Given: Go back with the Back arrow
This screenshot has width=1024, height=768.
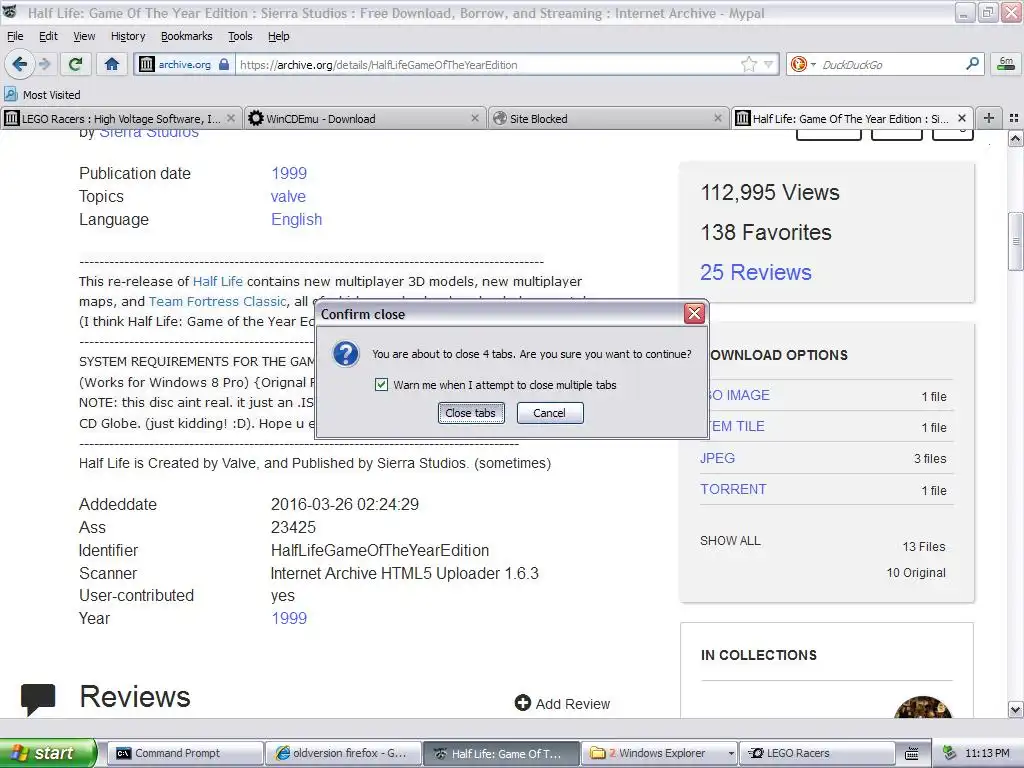Looking at the screenshot, I should point(19,64).
